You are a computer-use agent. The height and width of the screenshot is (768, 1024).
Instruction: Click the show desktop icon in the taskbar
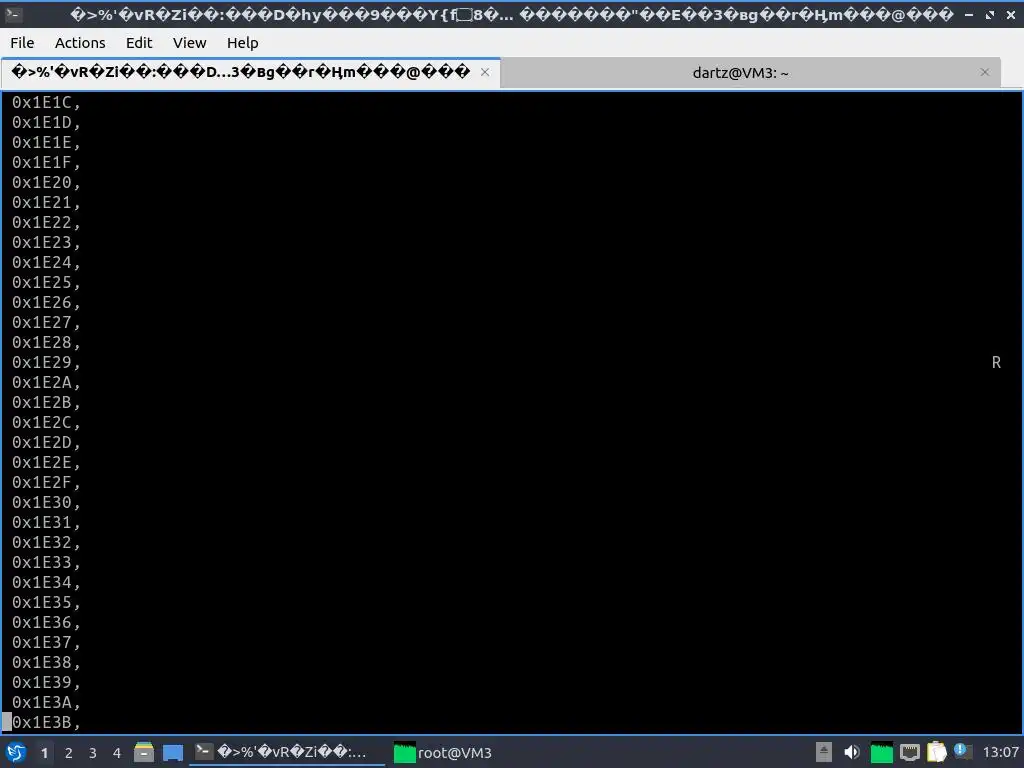click(173, 752)
